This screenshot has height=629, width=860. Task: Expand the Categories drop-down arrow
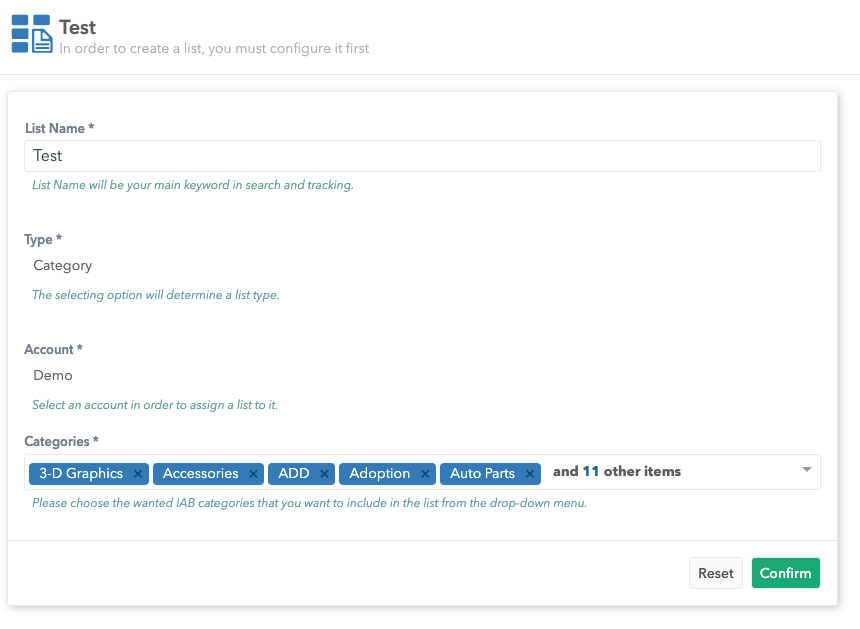coord(806,471)
